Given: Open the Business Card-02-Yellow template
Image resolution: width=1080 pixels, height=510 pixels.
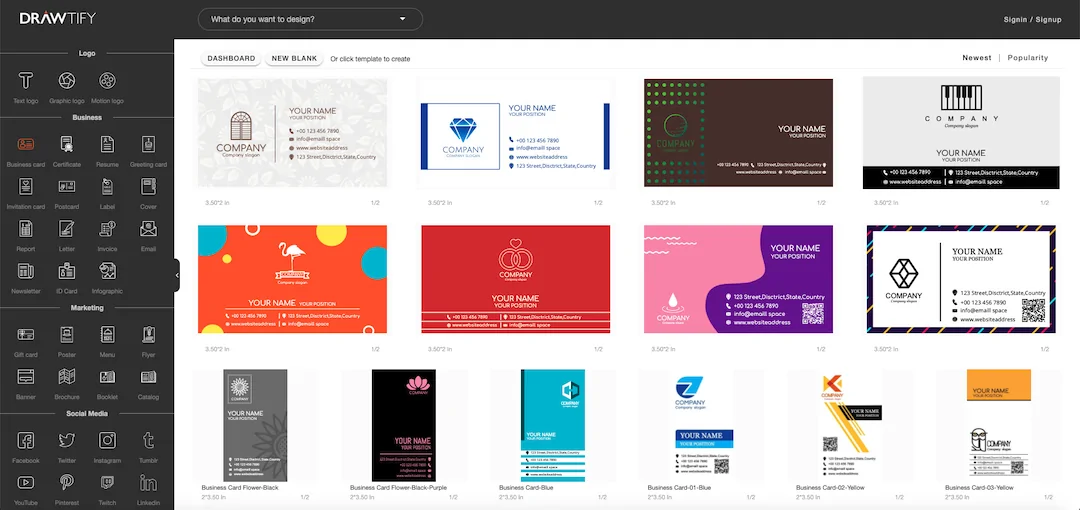Looking at the screenshot, I should (x=850, y=425).
